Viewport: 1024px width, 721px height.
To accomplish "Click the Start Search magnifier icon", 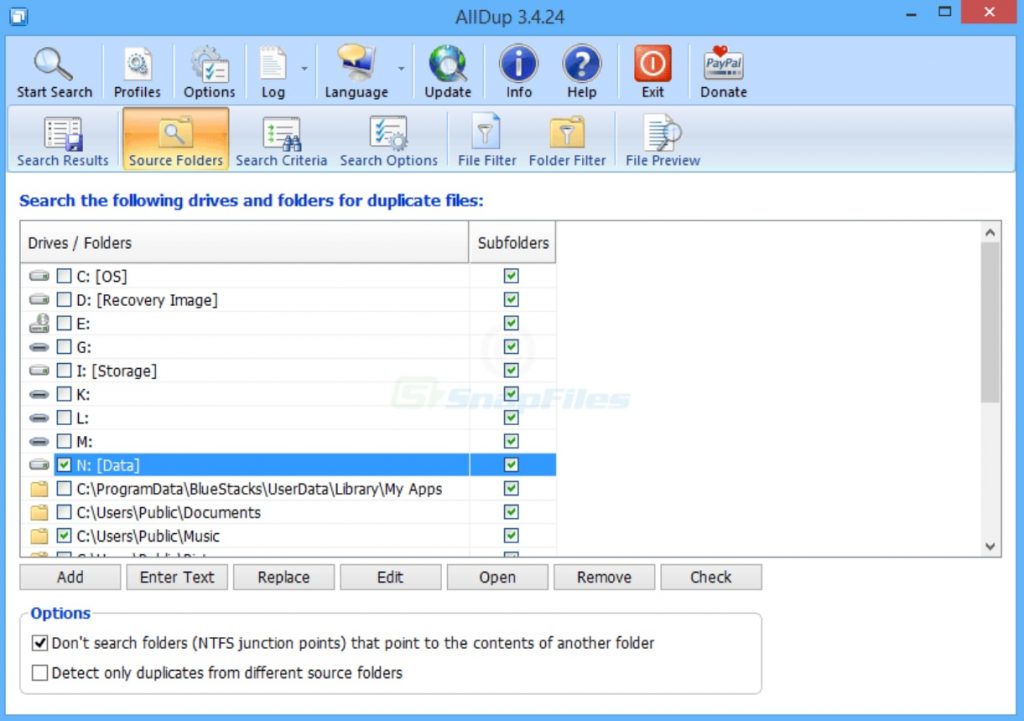I will coord(54,65).
